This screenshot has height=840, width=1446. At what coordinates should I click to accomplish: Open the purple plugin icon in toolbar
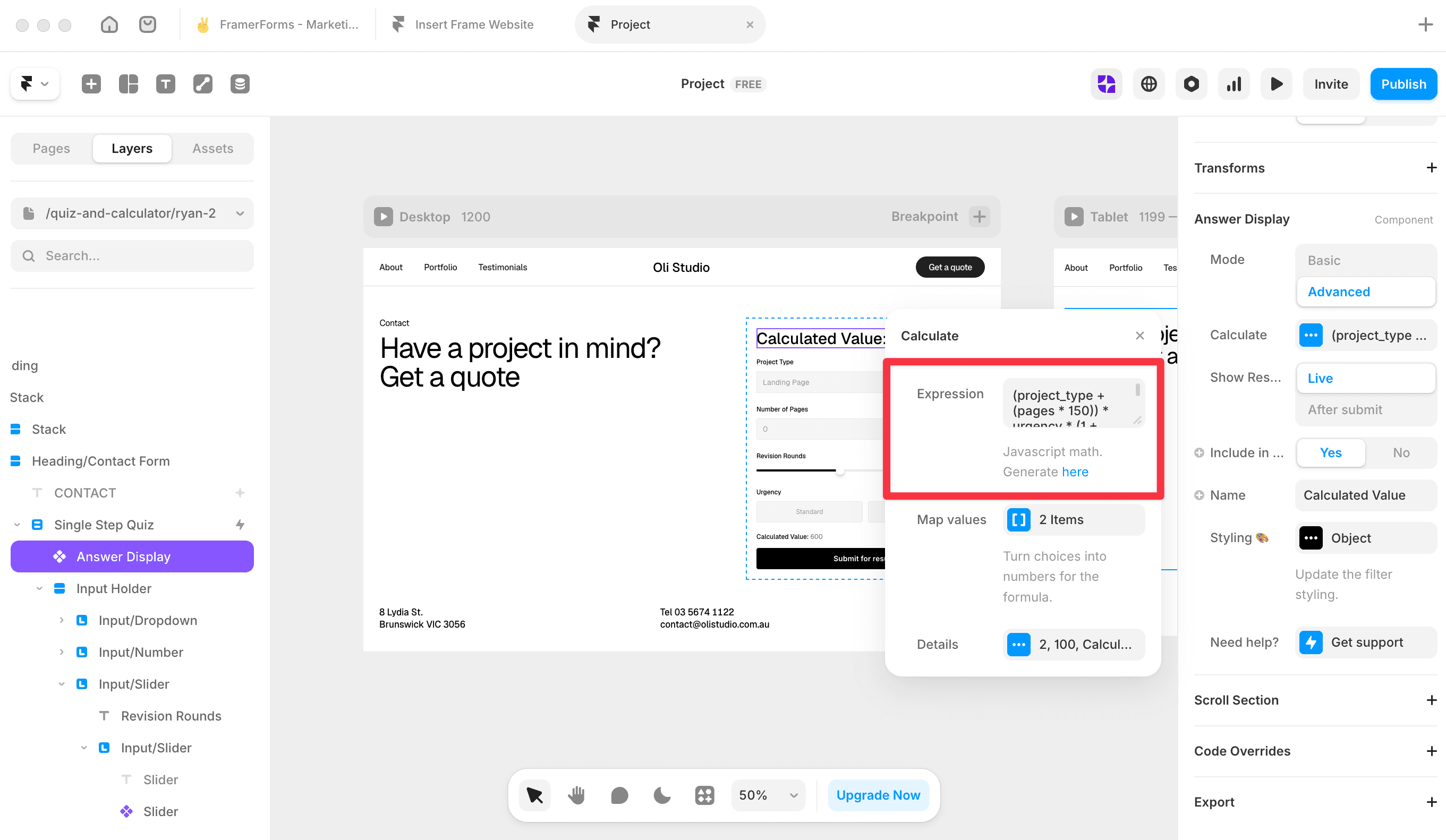click(x=1105, y=84)
